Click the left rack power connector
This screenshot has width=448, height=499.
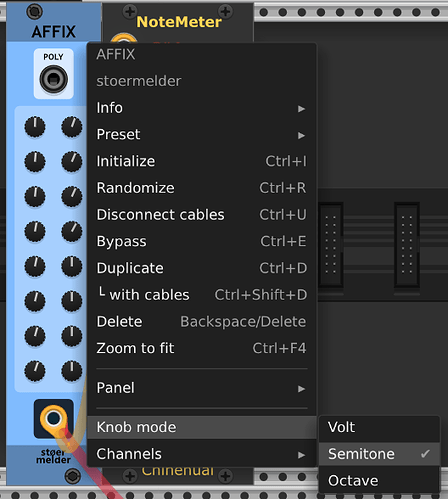331,245
